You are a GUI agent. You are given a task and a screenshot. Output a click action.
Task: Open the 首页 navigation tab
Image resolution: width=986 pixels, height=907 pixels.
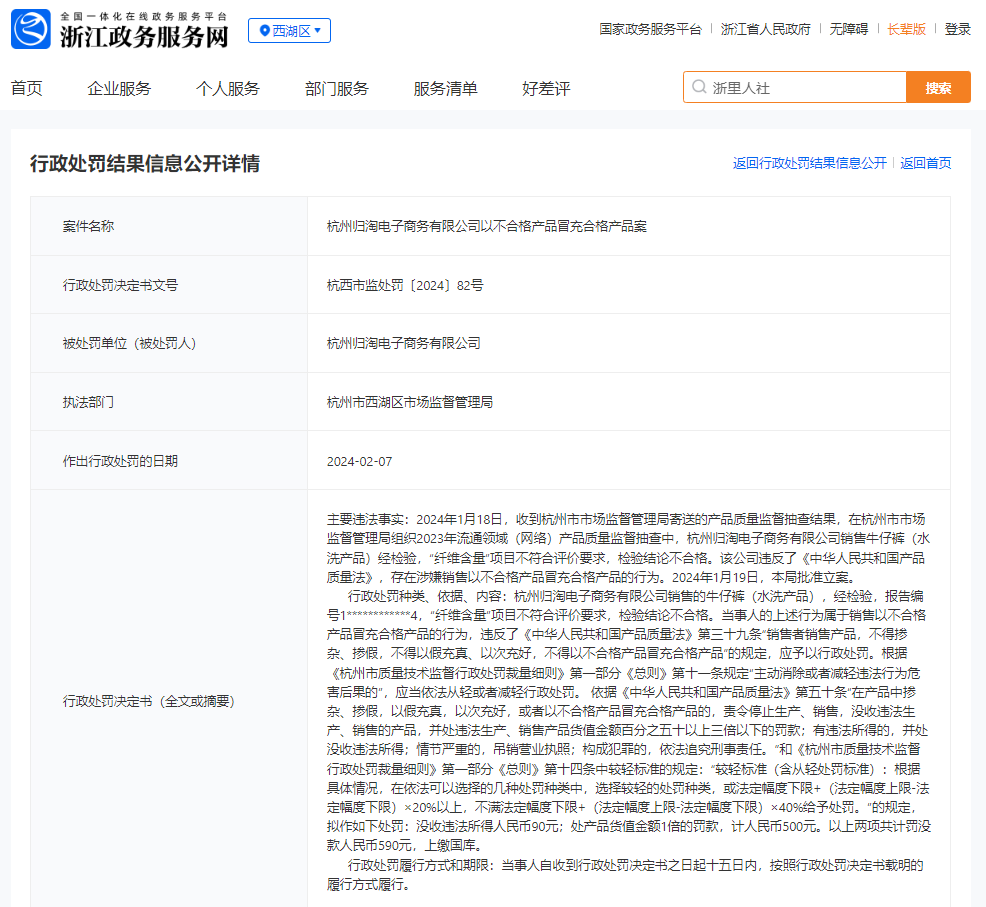point(26,88)
